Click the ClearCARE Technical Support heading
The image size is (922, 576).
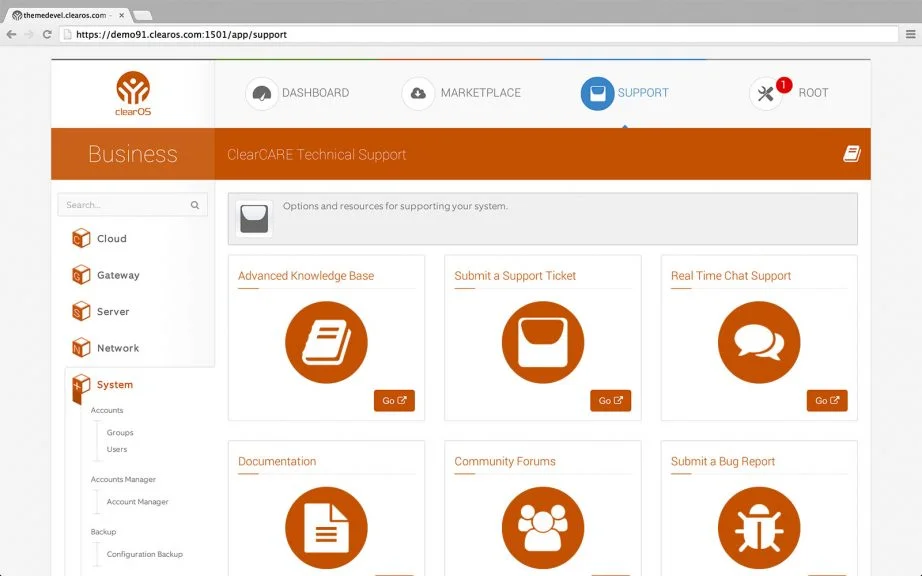[x=316, y=155]
